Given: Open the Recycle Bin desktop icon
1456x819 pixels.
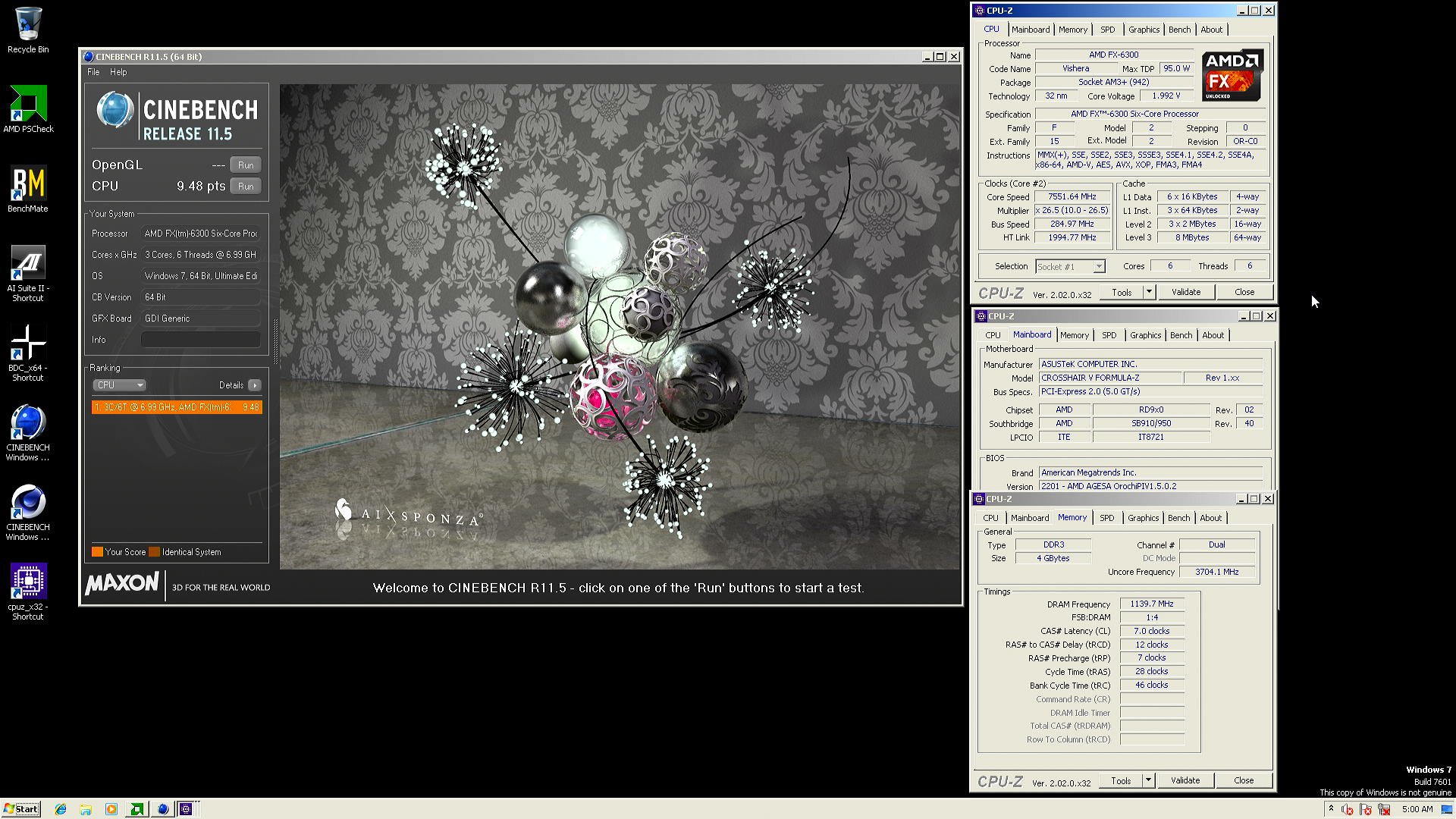Looking at the screenshot, I should pyautogui.click(x=28, y=30).
